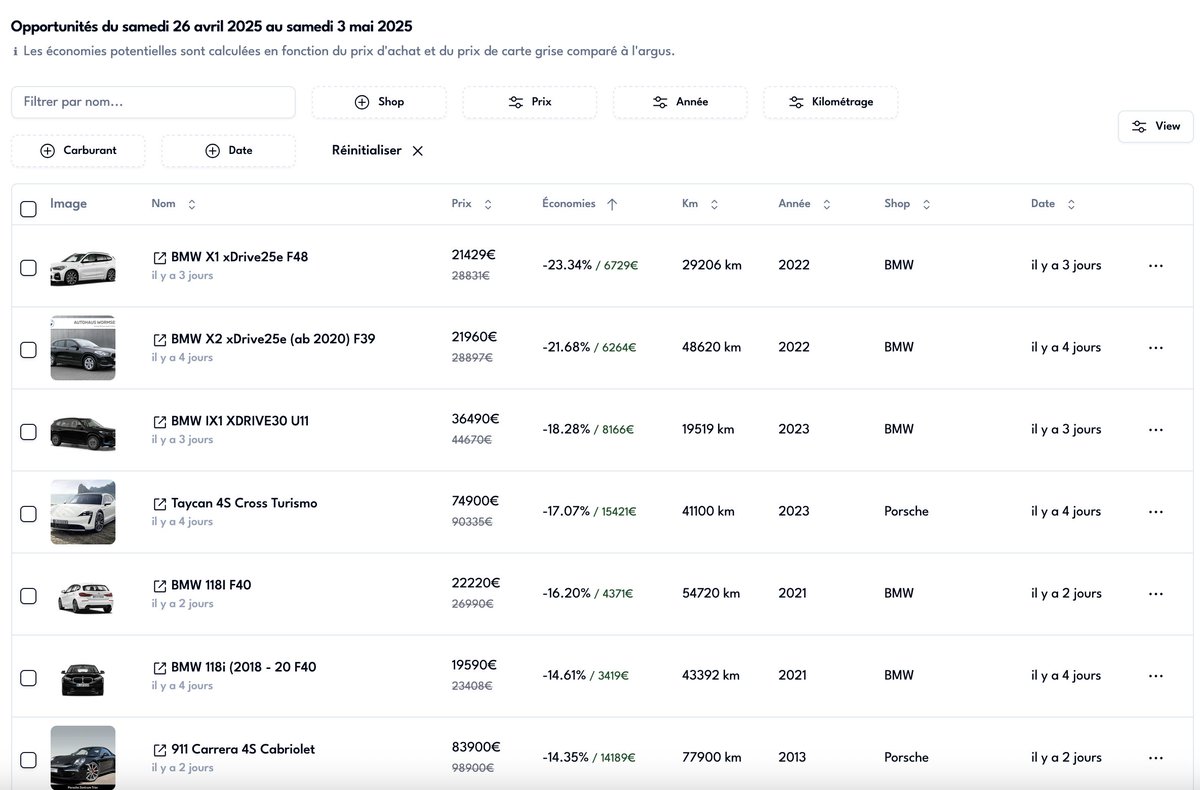The image size is (1200, 790).
Task: Select the BMW 118I F40 row checkbox
Action: (28, 595)
